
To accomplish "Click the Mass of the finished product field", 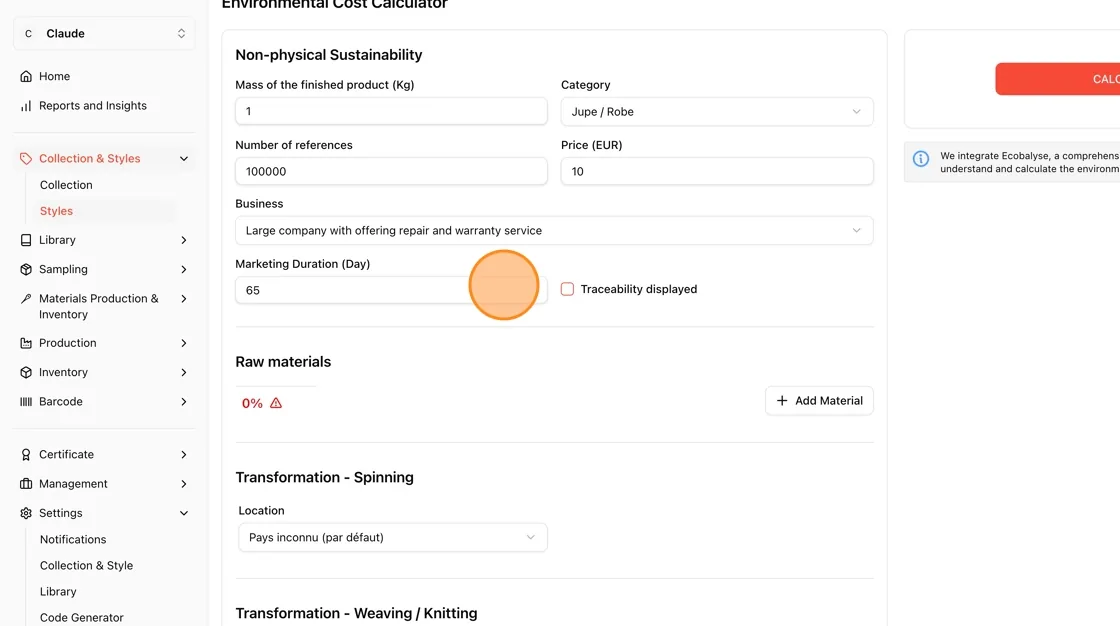I will (x=391, y=111).
